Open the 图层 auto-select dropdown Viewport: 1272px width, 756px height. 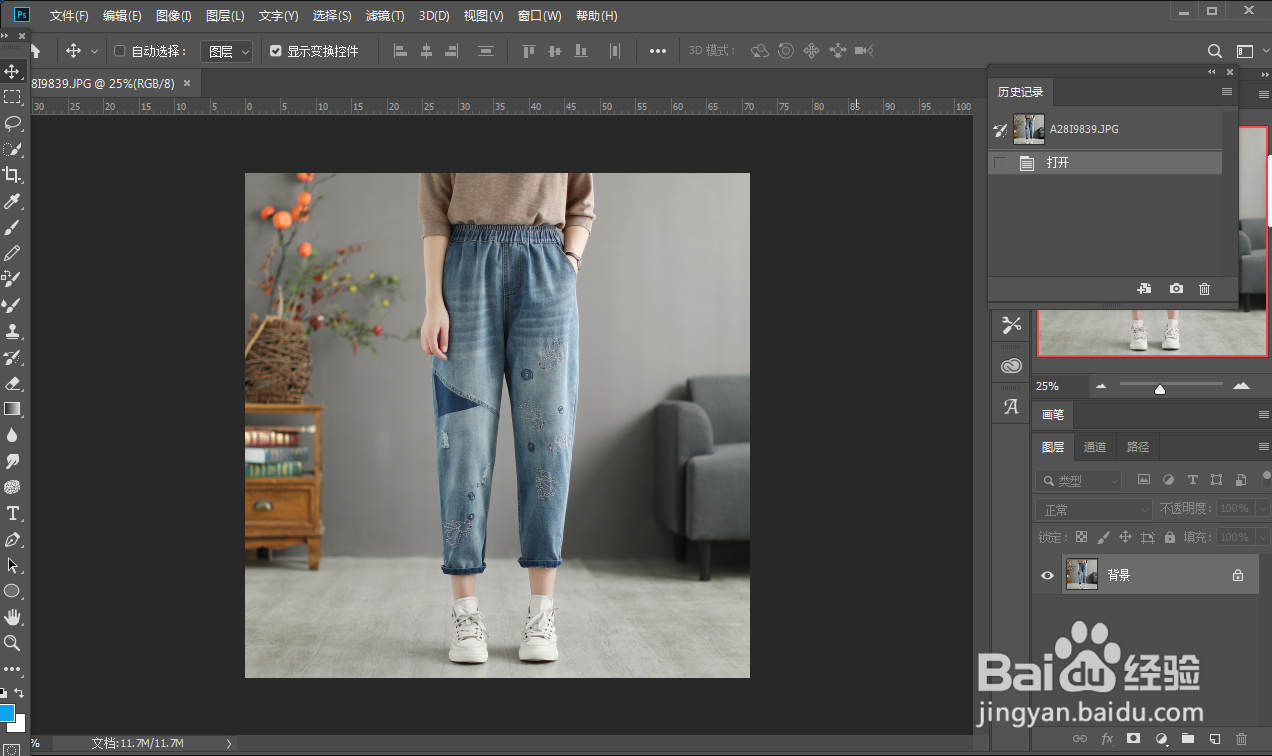227,51
